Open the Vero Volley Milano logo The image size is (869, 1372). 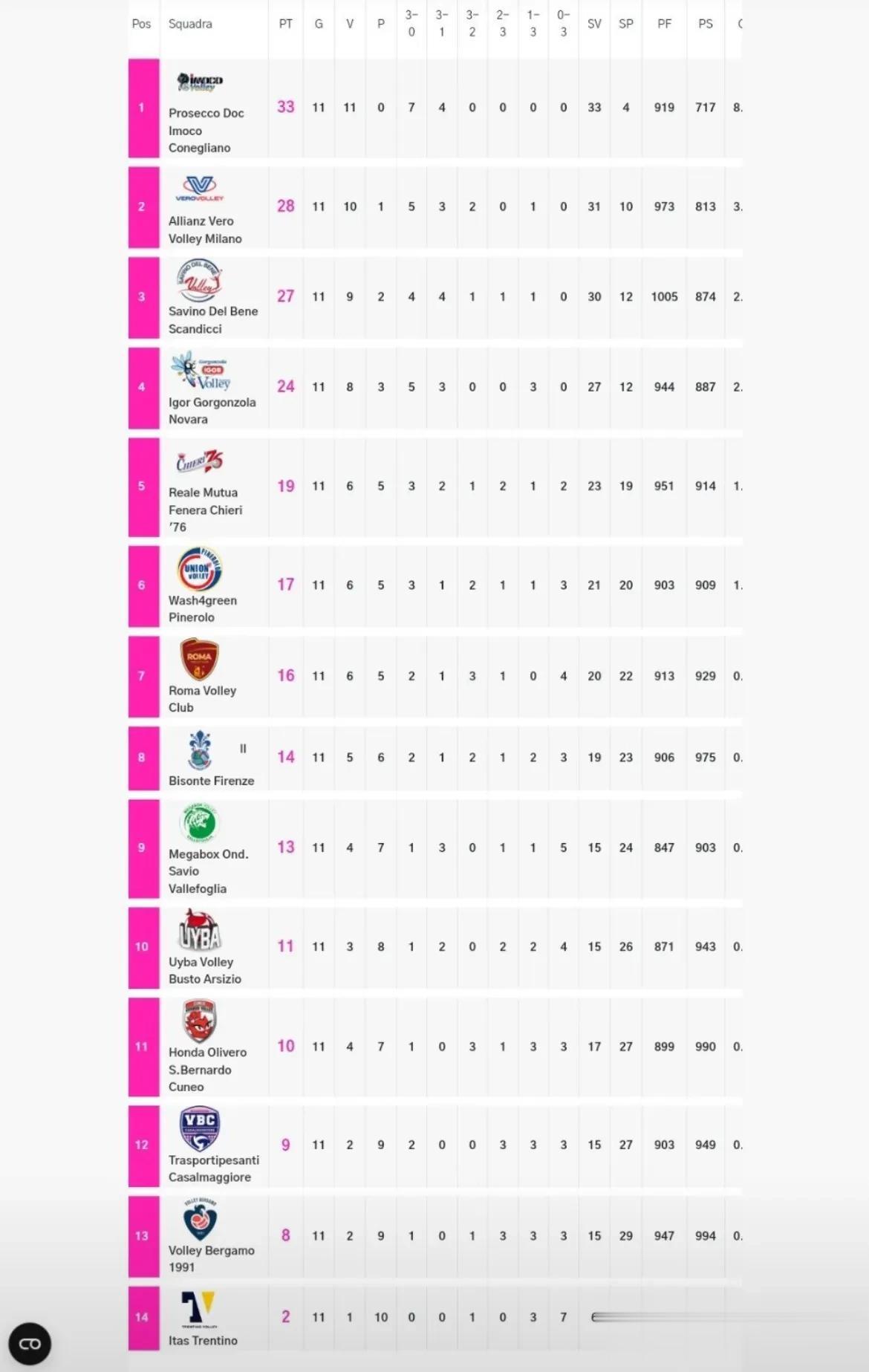point(200,189)
